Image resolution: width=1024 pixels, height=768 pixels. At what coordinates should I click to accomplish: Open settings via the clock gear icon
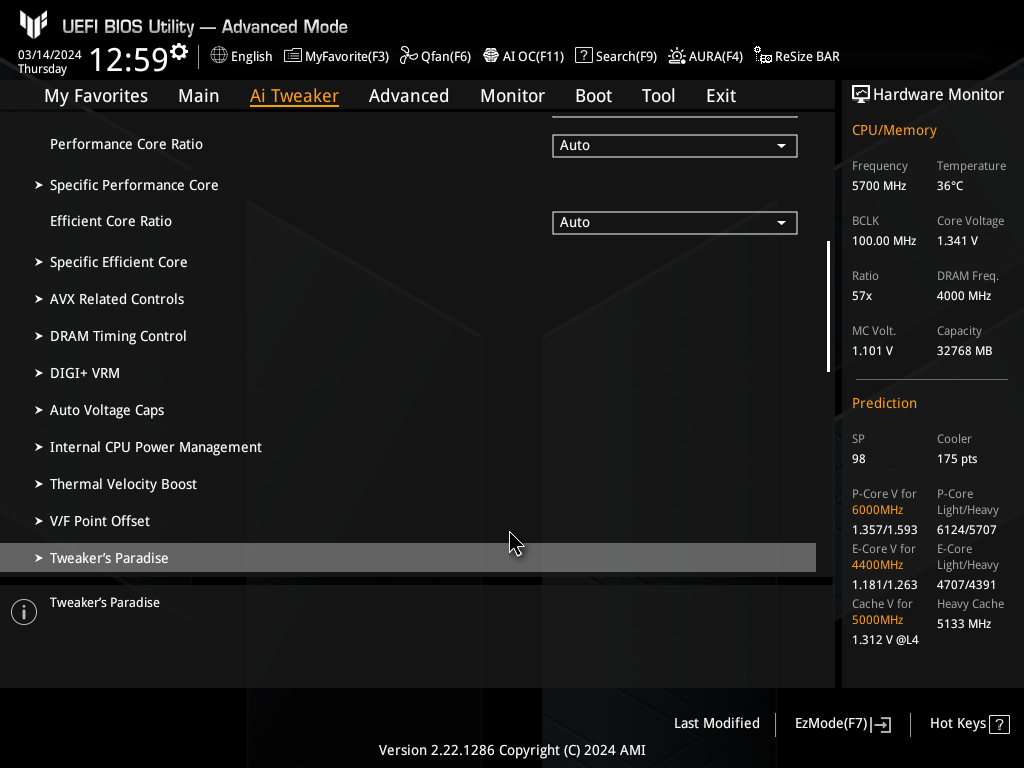(x=179, y=52)
